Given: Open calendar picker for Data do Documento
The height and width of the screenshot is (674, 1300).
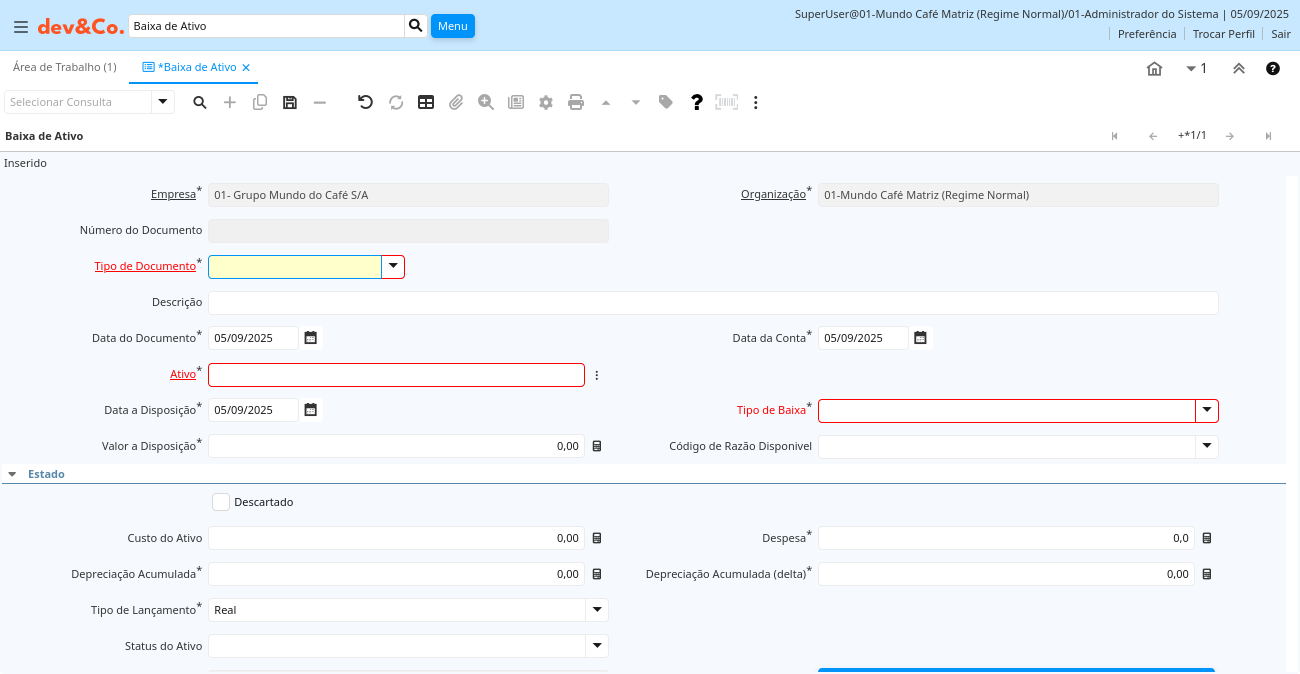Looking at the screenshot, I should point(311,338).
